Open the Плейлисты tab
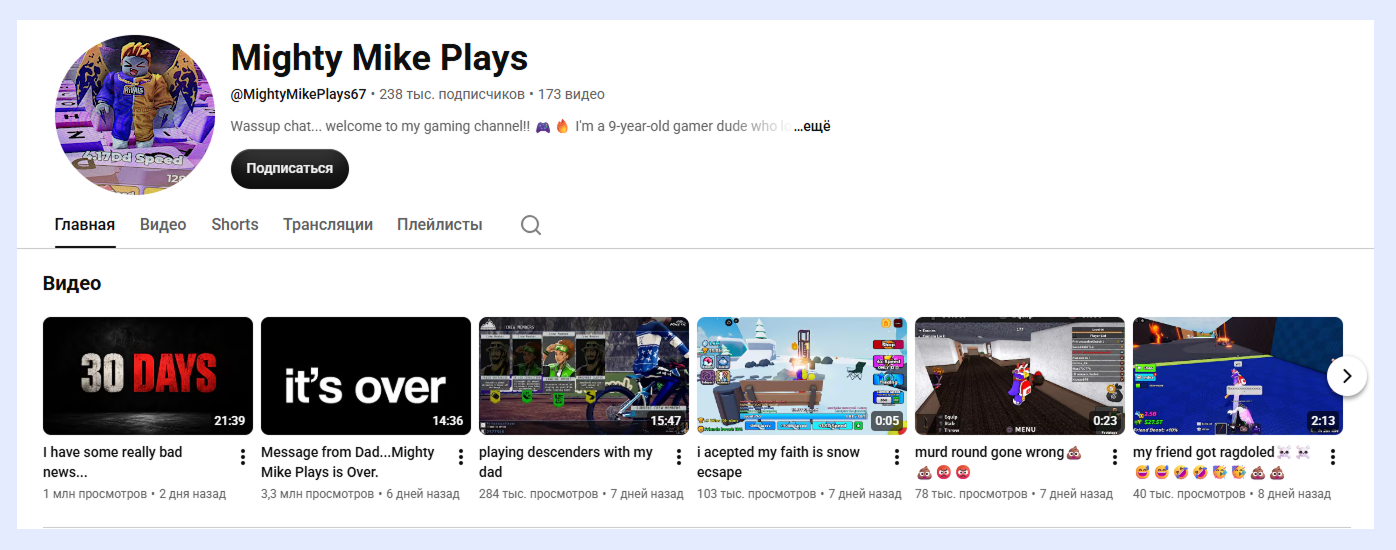1396x550 pixels. pos(440,225)
